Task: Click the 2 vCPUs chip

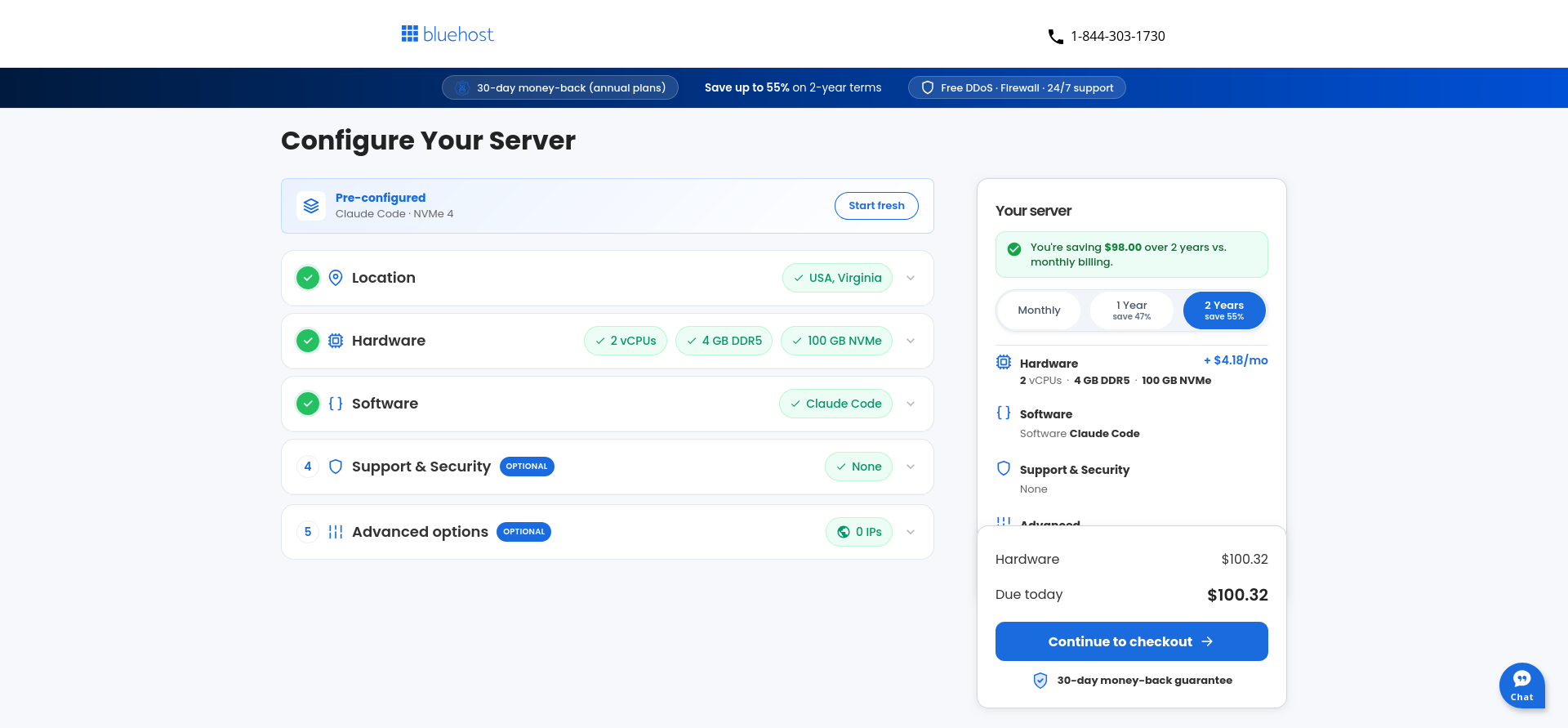Action: tap(626, 341)
